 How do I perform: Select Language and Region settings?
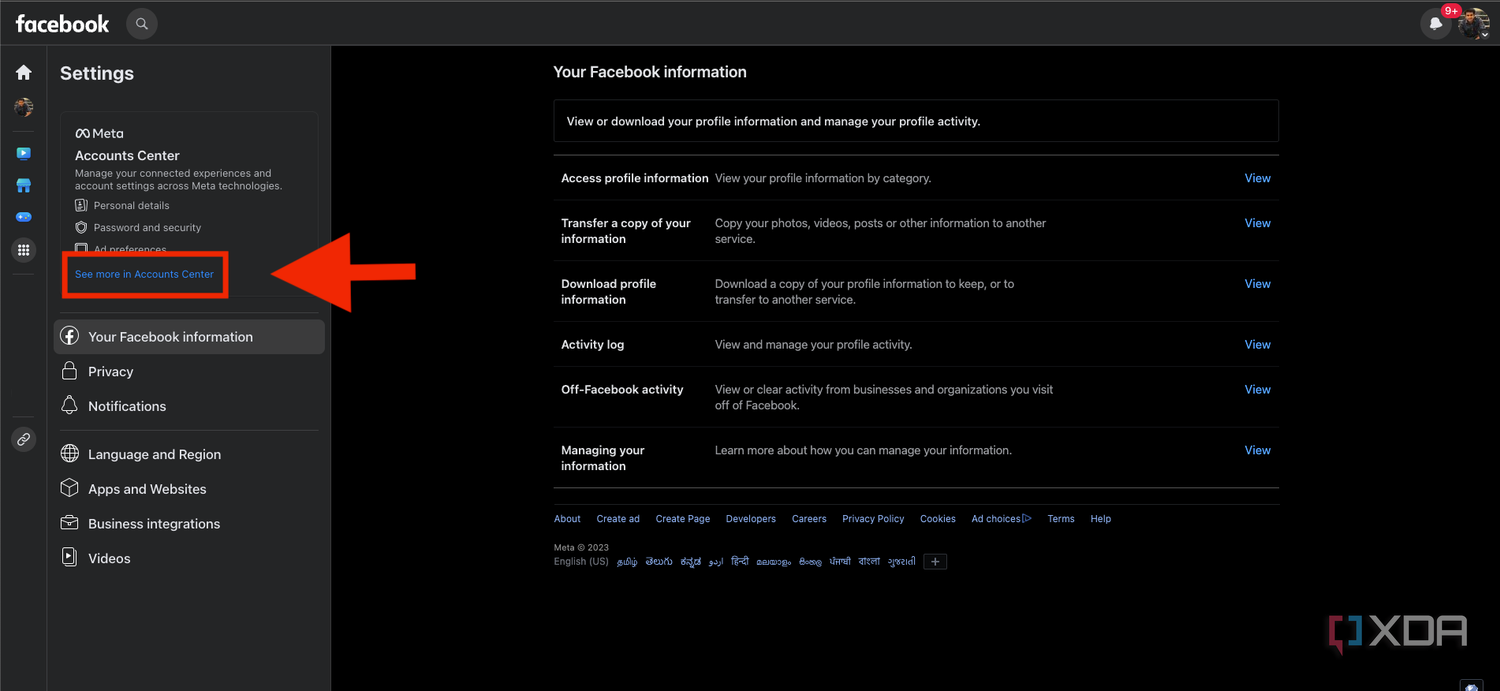coord(154,454)
